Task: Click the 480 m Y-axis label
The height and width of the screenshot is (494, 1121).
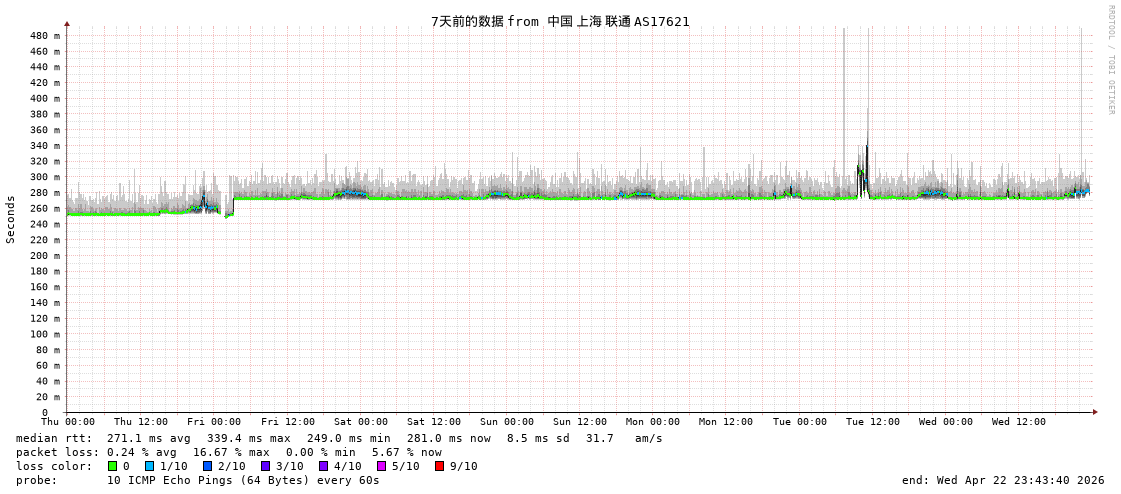Action: 44,36
